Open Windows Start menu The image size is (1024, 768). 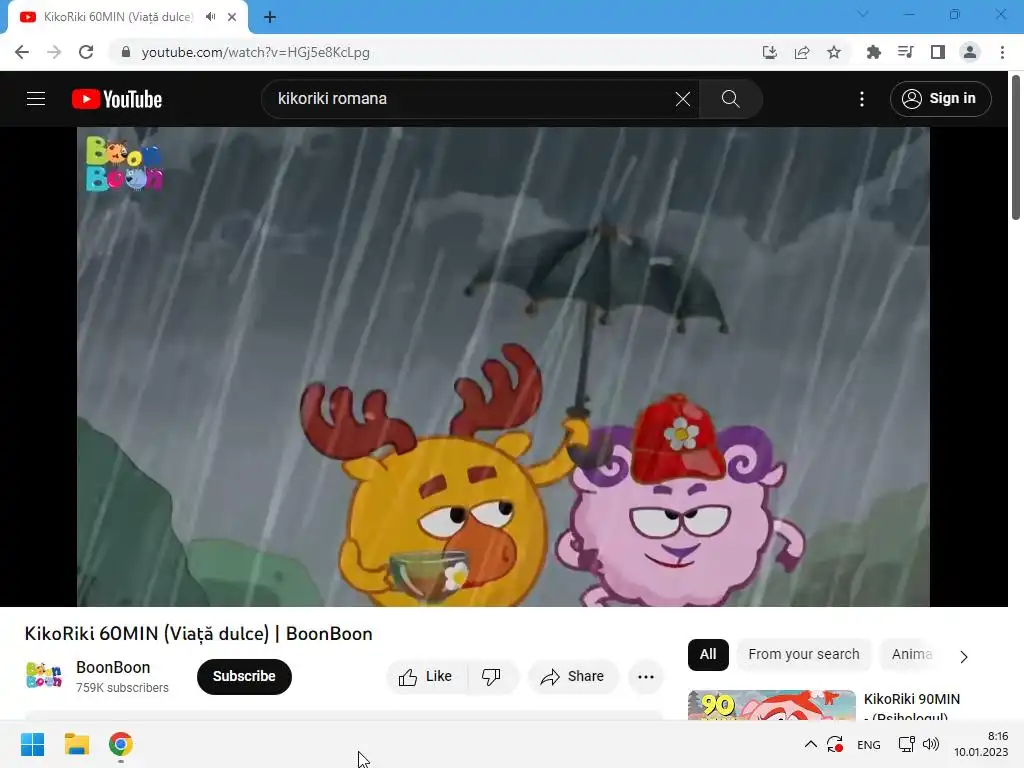[x=33, y=744]
